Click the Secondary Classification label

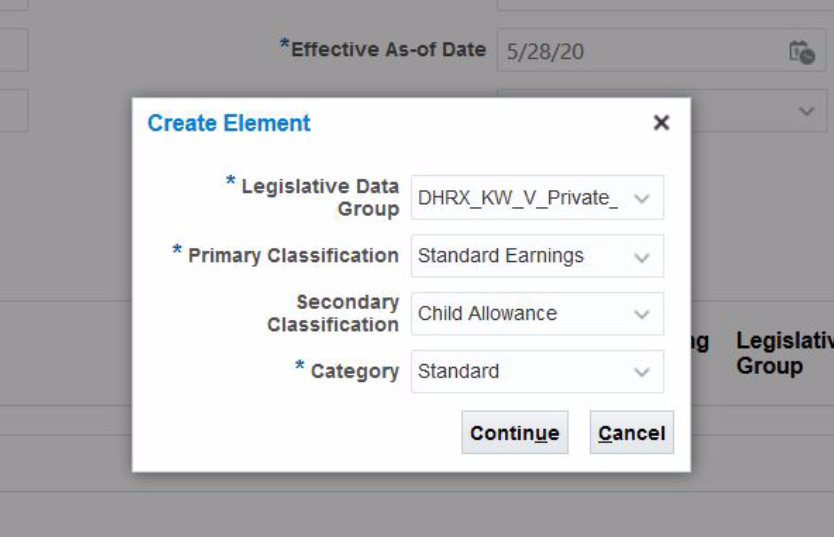click(333, 313)
